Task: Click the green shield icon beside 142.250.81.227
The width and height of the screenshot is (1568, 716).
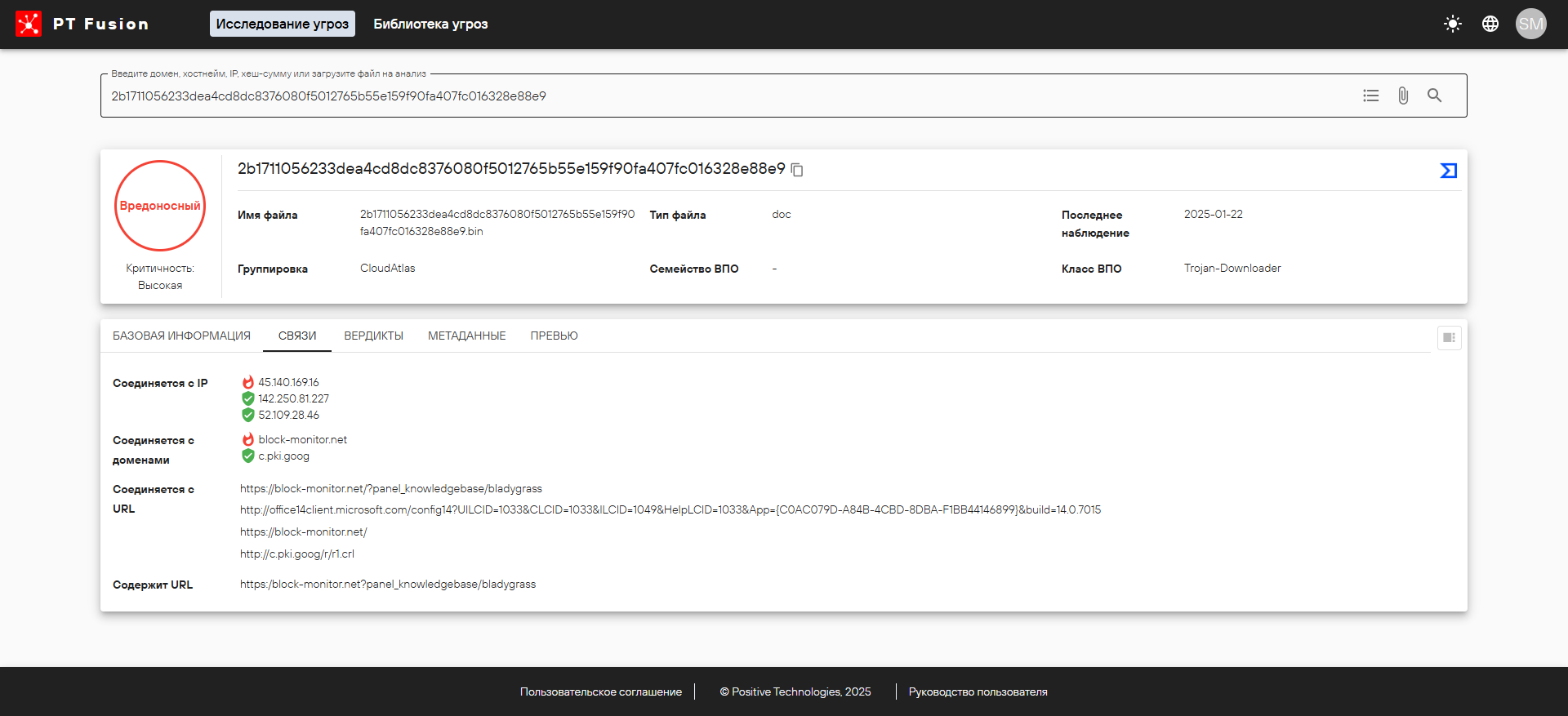Action: click(248, 398)
